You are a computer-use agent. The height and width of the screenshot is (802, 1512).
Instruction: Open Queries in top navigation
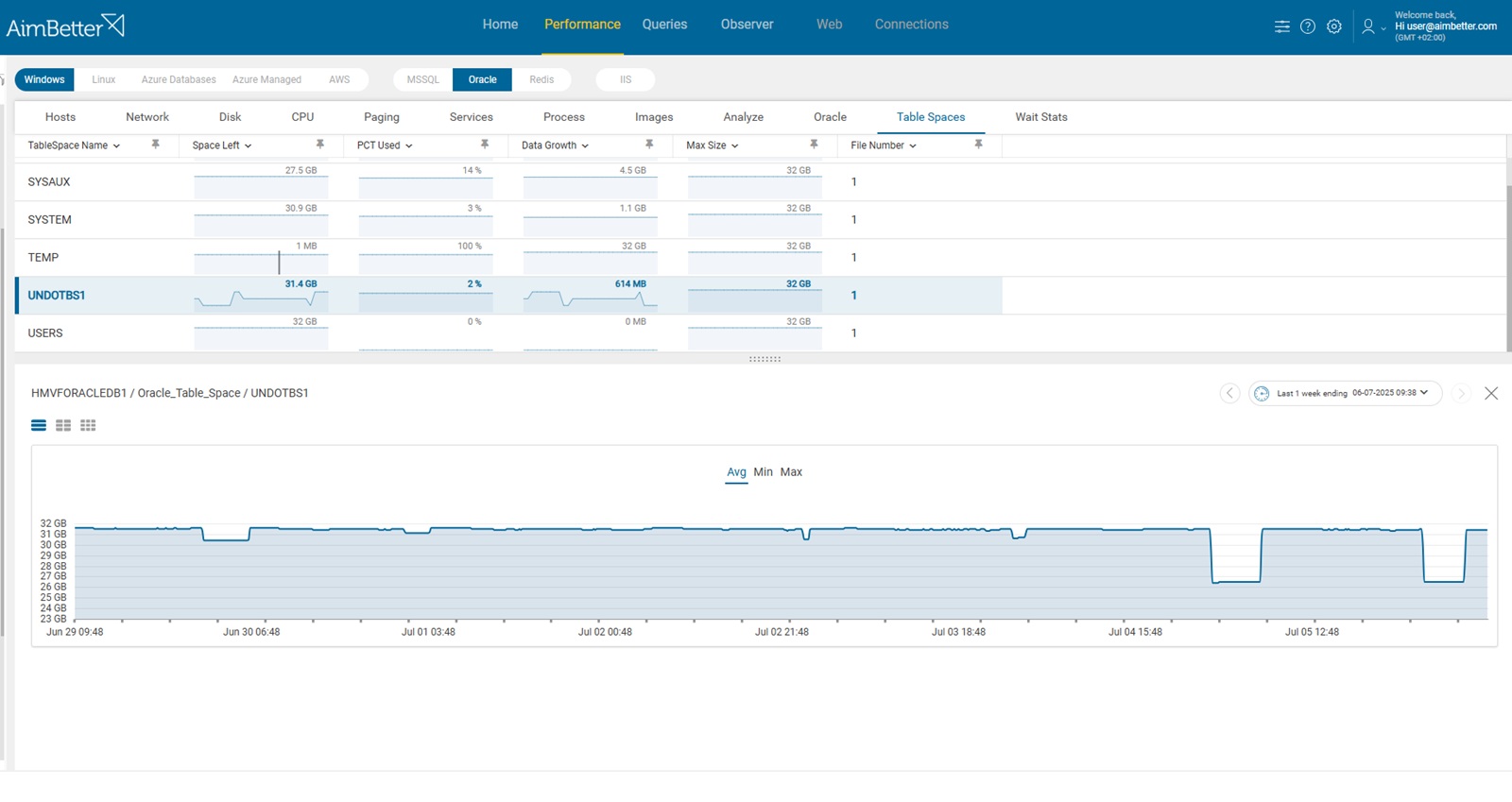pos(664,25)
